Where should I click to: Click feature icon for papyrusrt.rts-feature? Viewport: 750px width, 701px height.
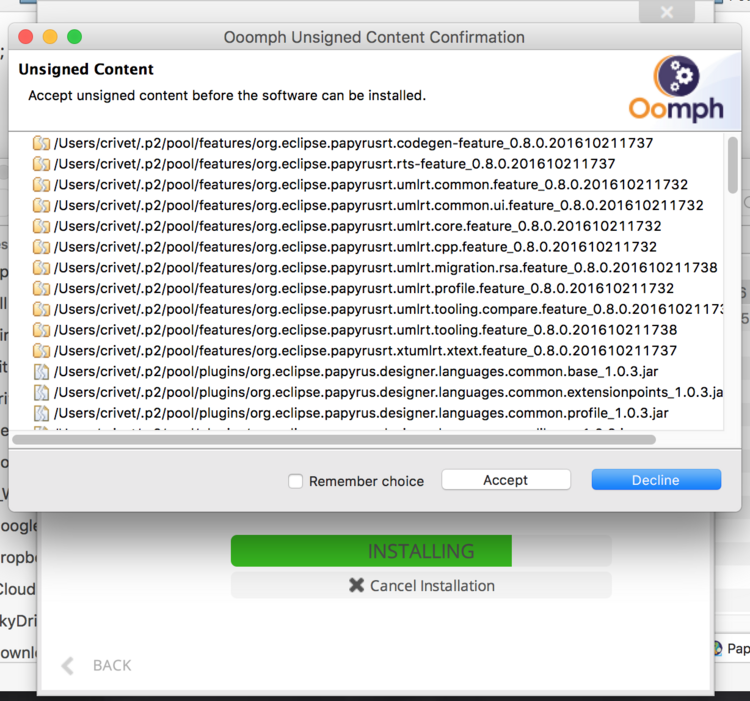coord(42,164)
